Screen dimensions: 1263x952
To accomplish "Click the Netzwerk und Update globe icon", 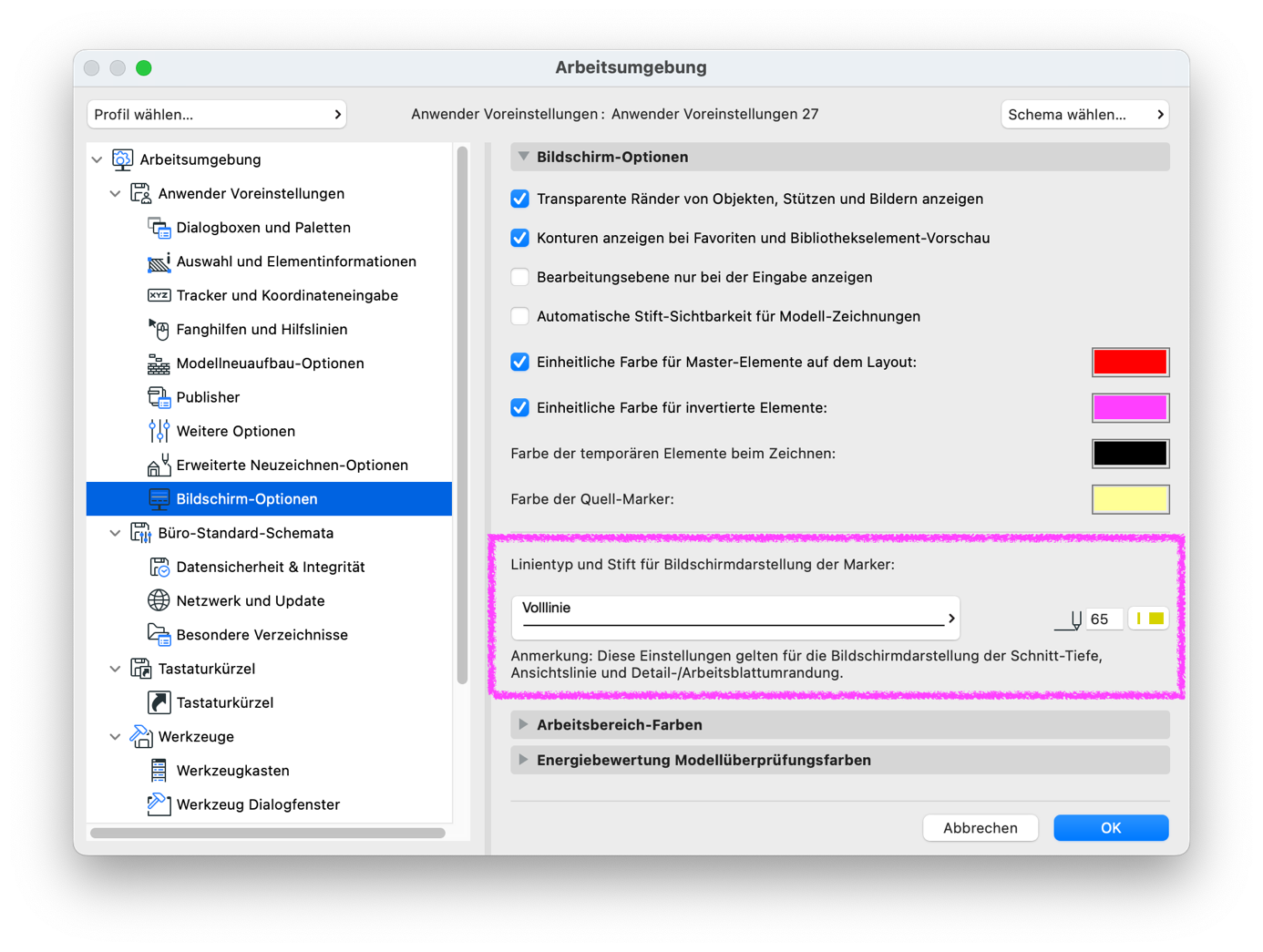I will click(x=159, y=600).
